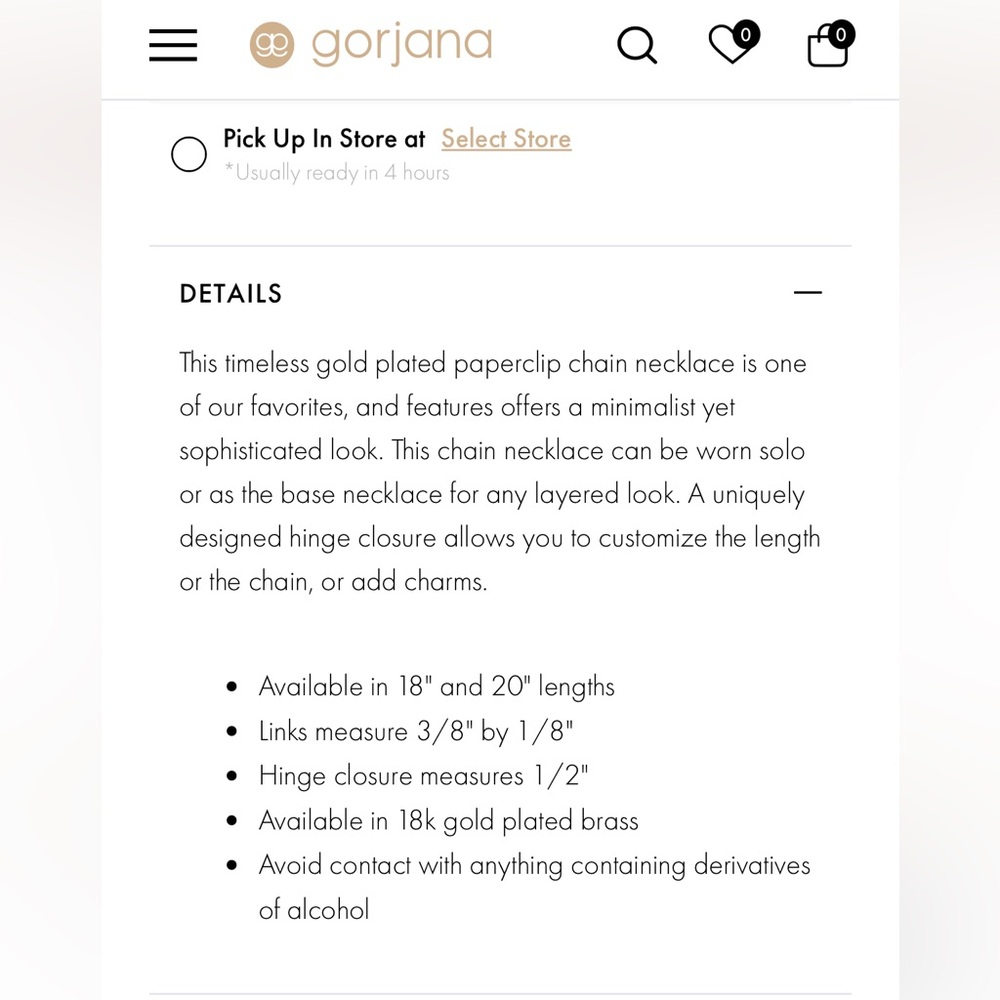Enable in-store pickup by clicking its circle
The height and width of the screenshot is (1000, 1000).
click(188, 154)
